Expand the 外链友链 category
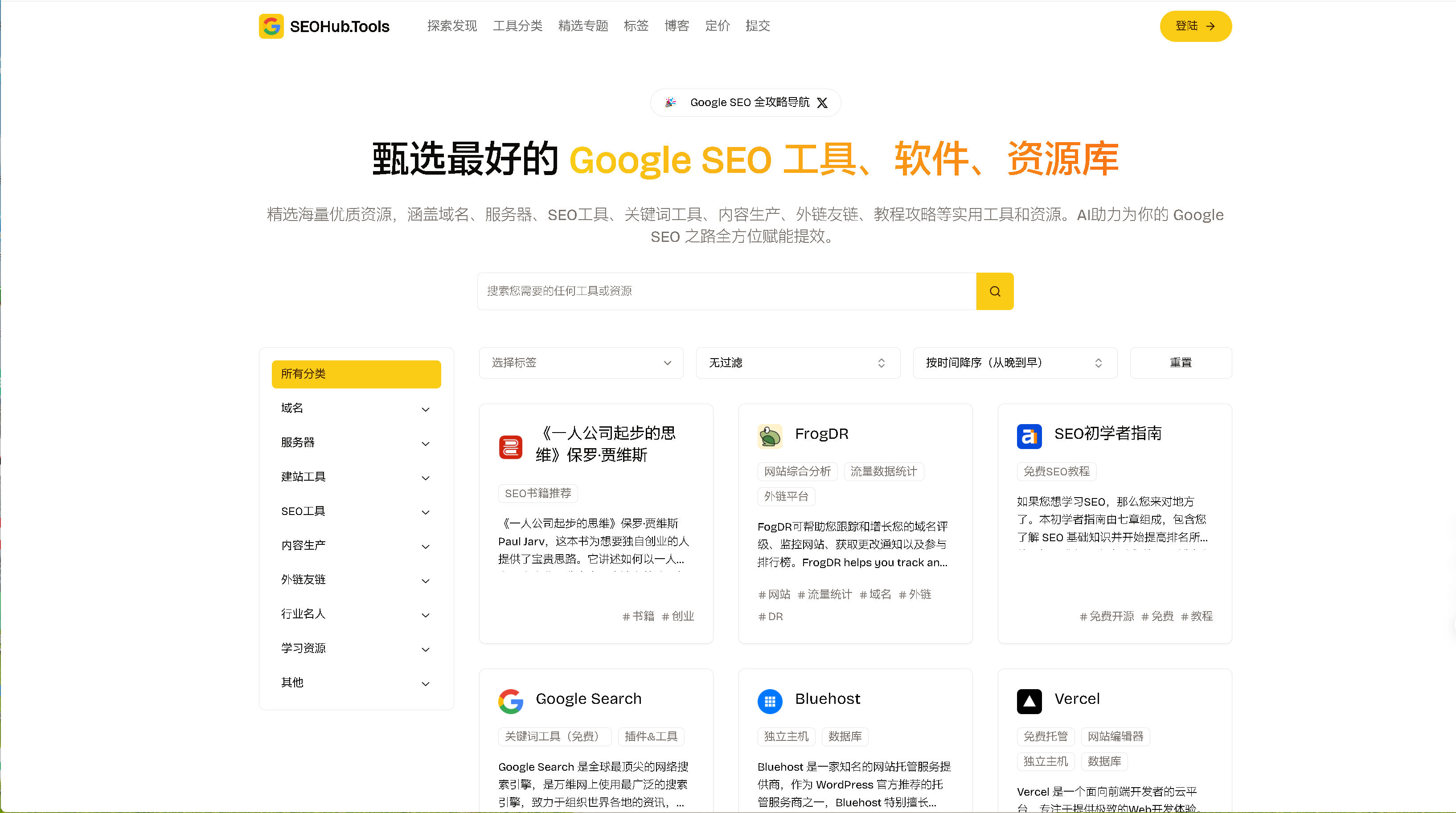Image resolution: width=1456 pixels, height=813 pixels. click(356, 580)
